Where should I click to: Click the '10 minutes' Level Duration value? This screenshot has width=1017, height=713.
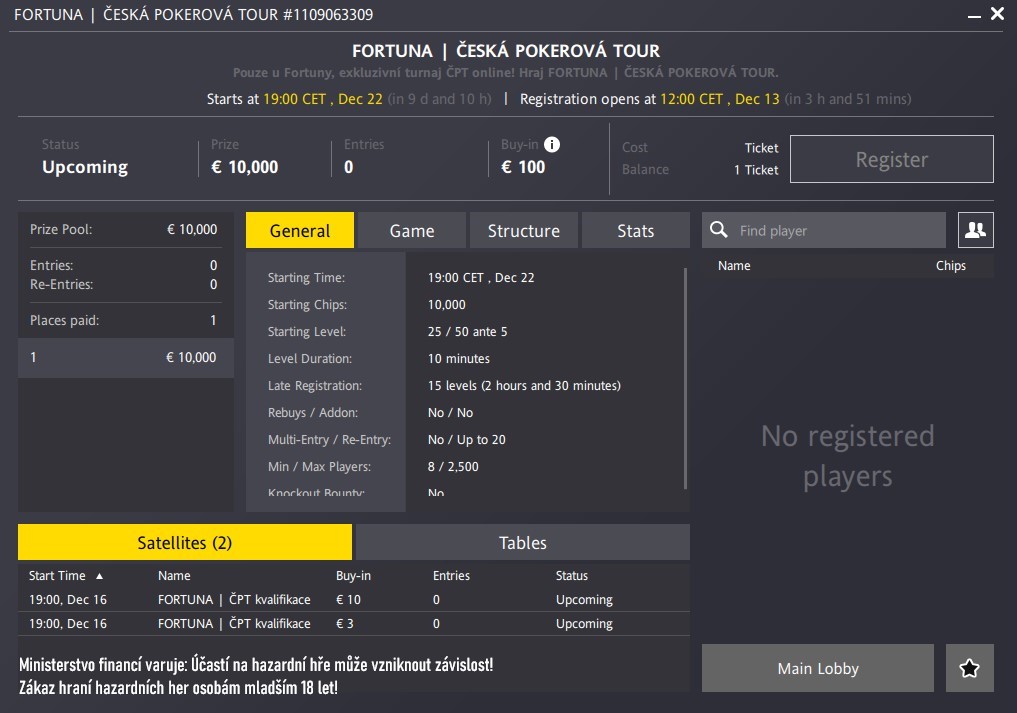pyautogui.click(x=459, y=359)
